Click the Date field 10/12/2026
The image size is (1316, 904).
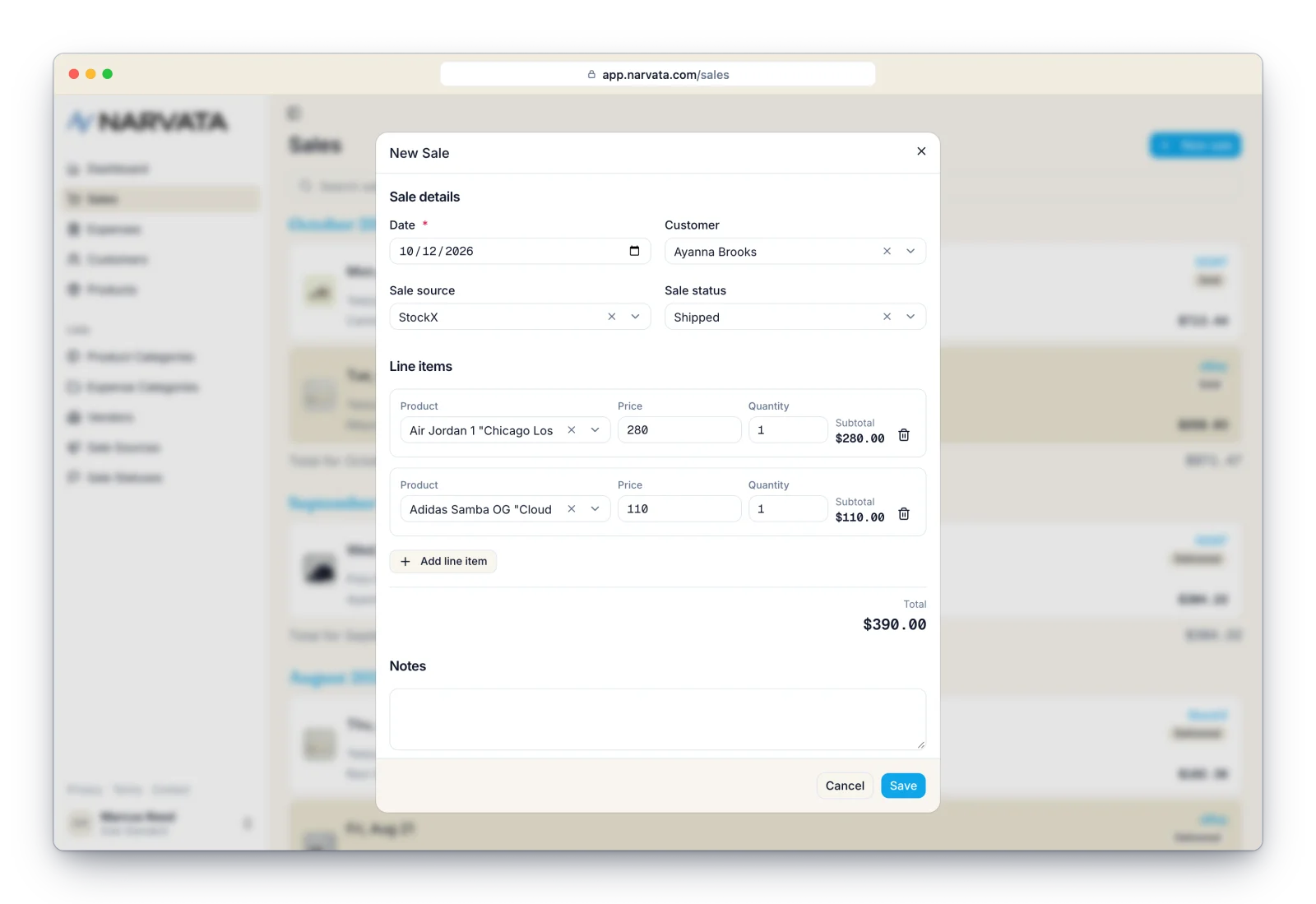click(520, 251)
